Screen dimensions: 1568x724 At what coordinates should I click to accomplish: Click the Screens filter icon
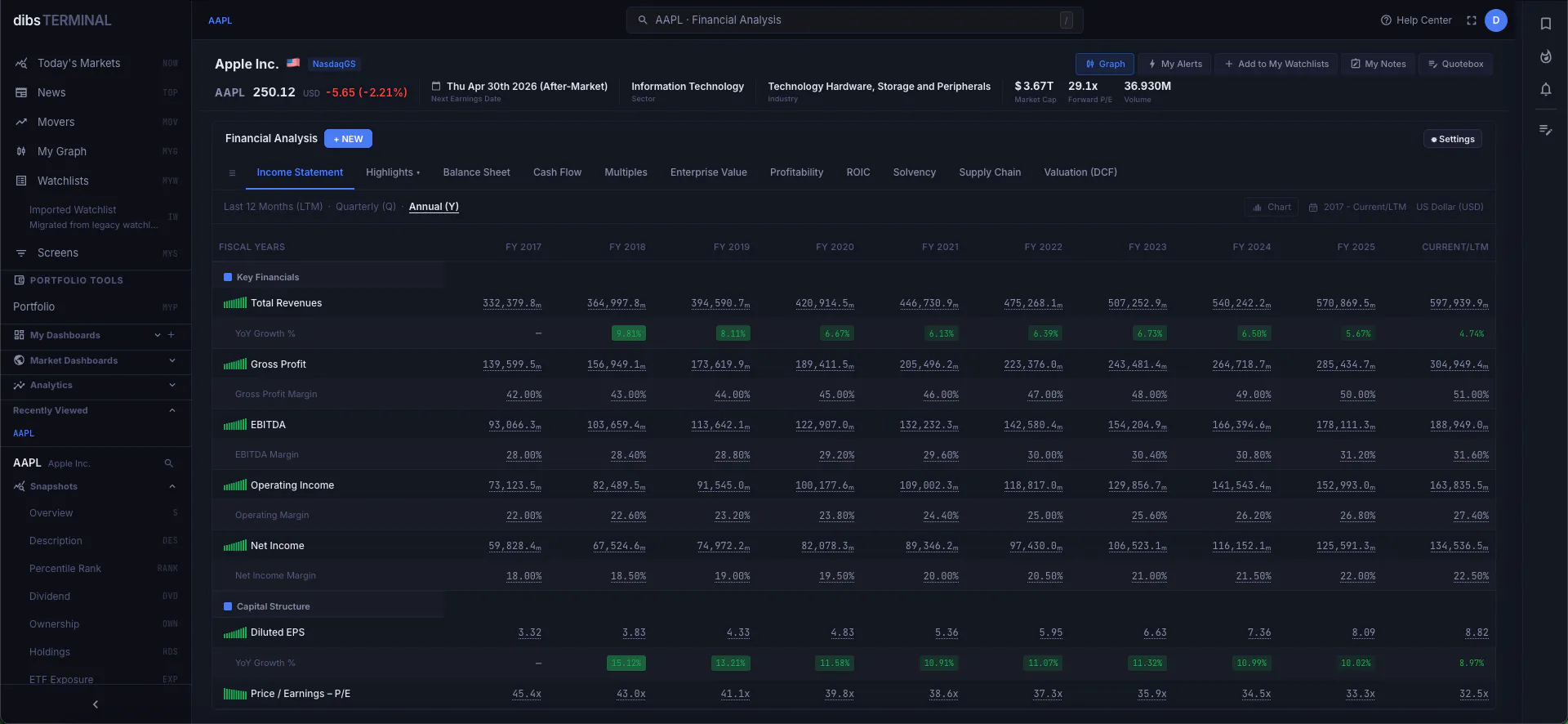click(21, 253)
